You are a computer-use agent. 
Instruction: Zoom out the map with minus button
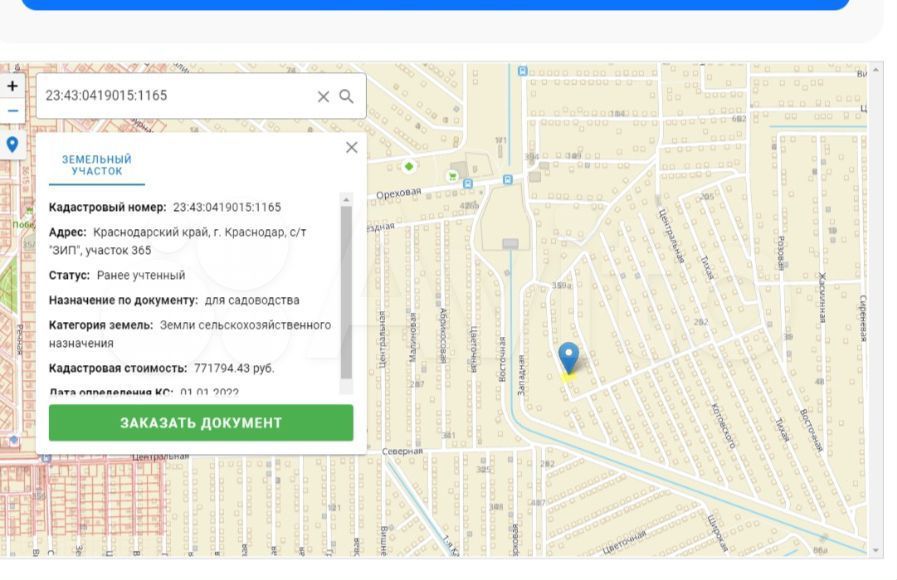tap(12, 110)
